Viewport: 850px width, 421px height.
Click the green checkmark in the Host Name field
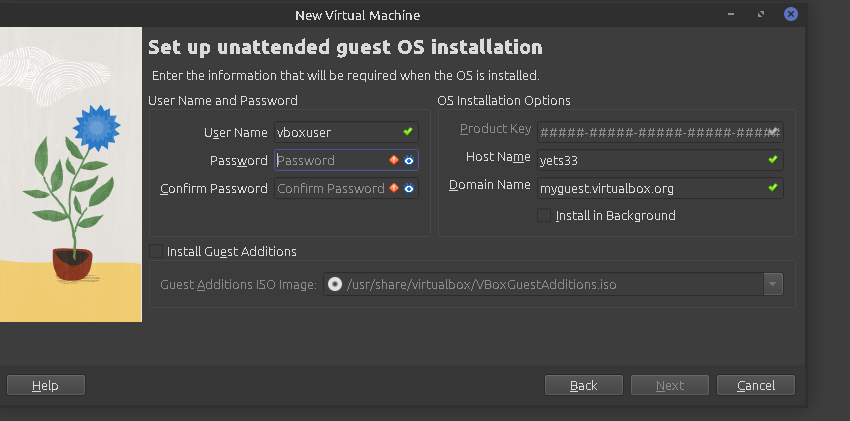click(772, 159)
